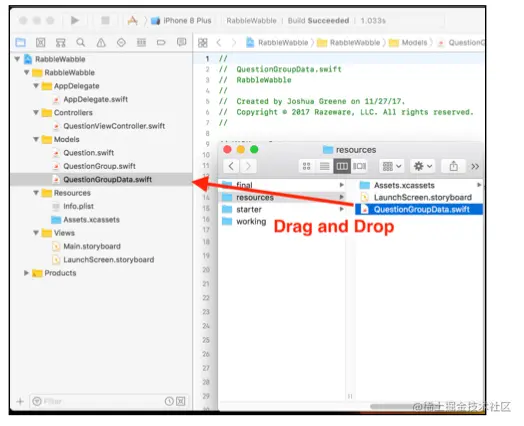Open the related items grid menu

pyautogui.click(x=203, y=43)
